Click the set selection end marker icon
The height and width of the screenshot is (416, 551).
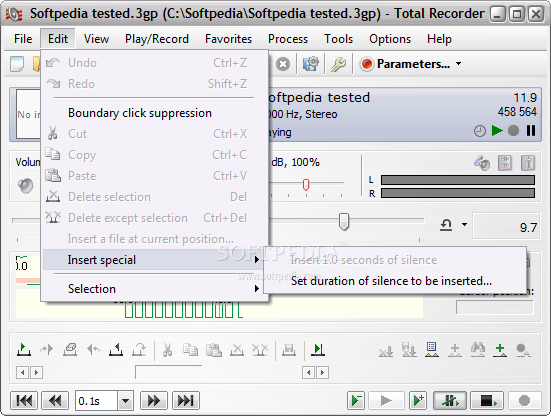[116, 350]
